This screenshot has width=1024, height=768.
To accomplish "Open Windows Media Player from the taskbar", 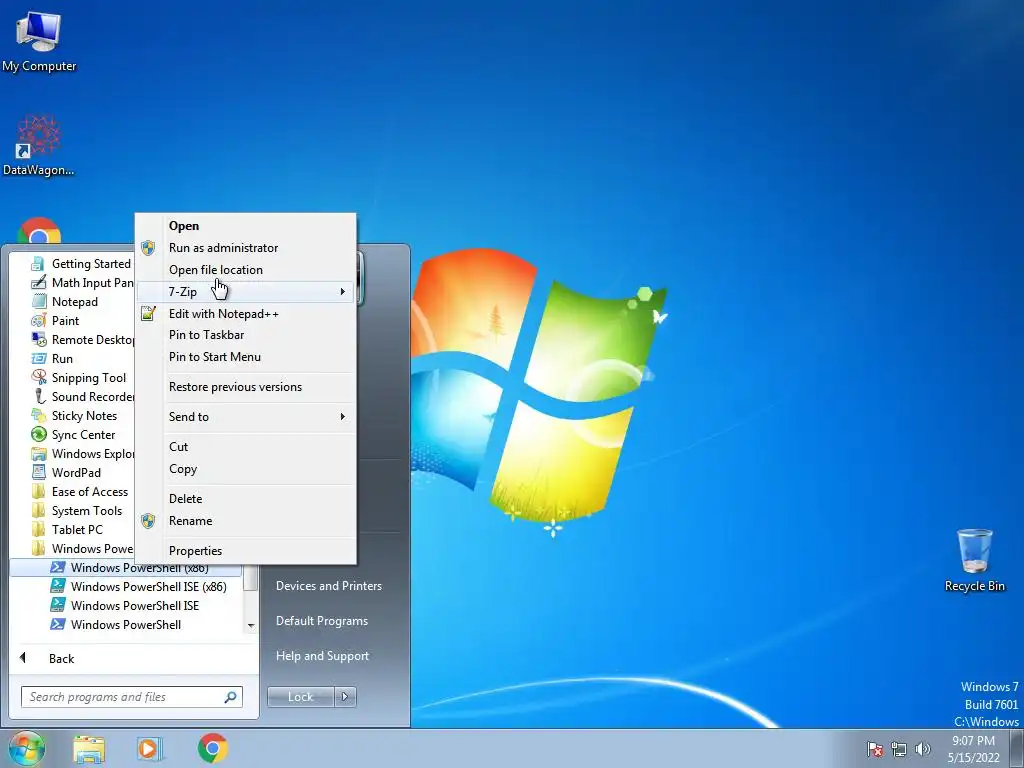I will [x=150, y=748].
